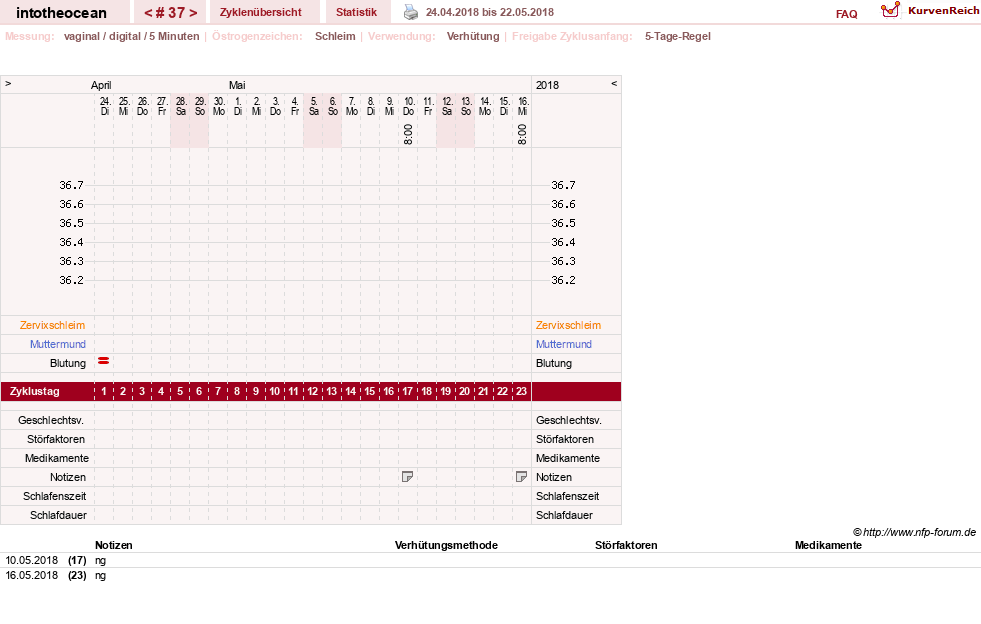
Task: Click the red bleeding marker on day 1
Action: 104,361
